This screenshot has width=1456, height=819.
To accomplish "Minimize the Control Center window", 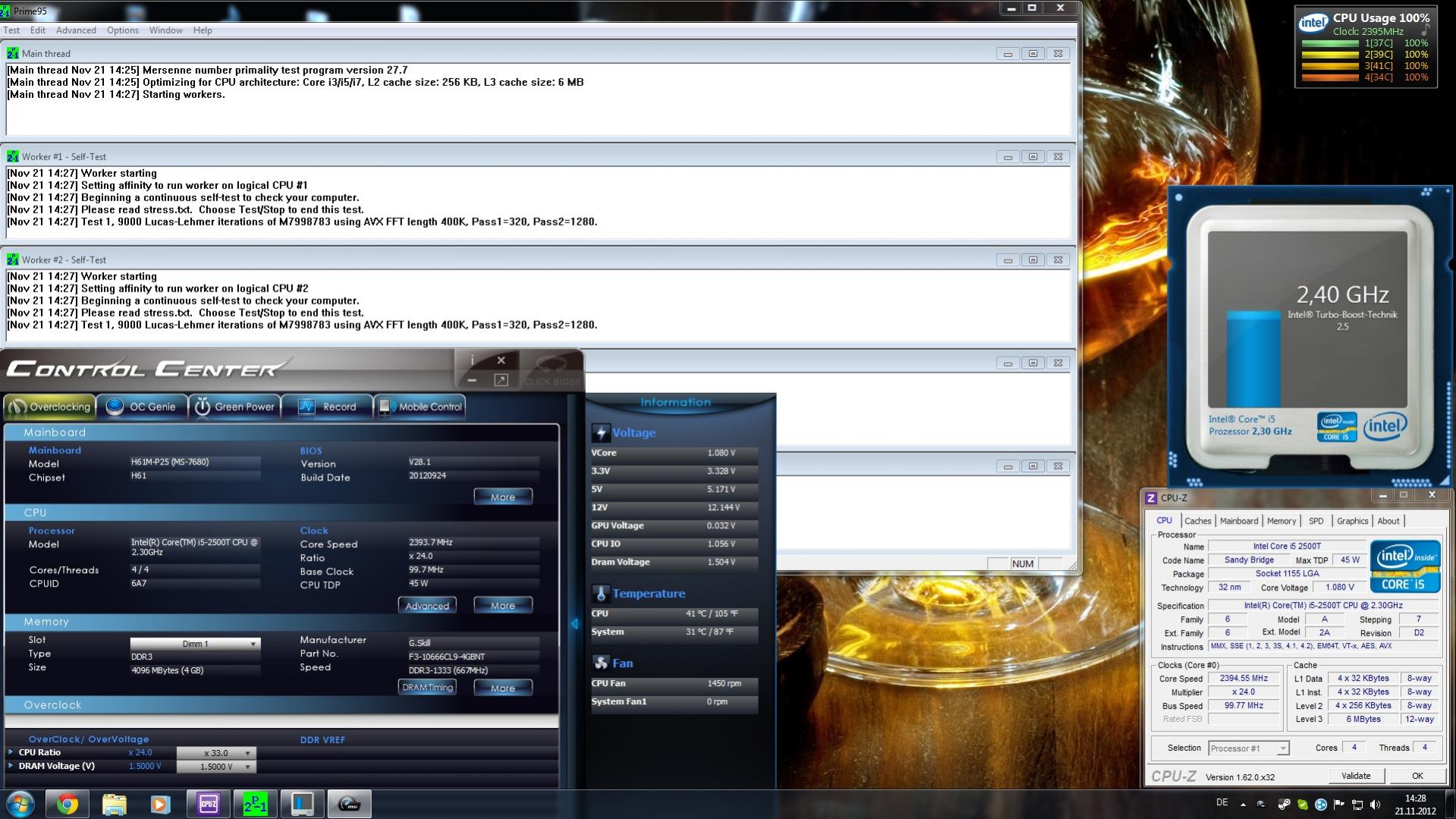I will pyautogui.click(x=472, y=380).
